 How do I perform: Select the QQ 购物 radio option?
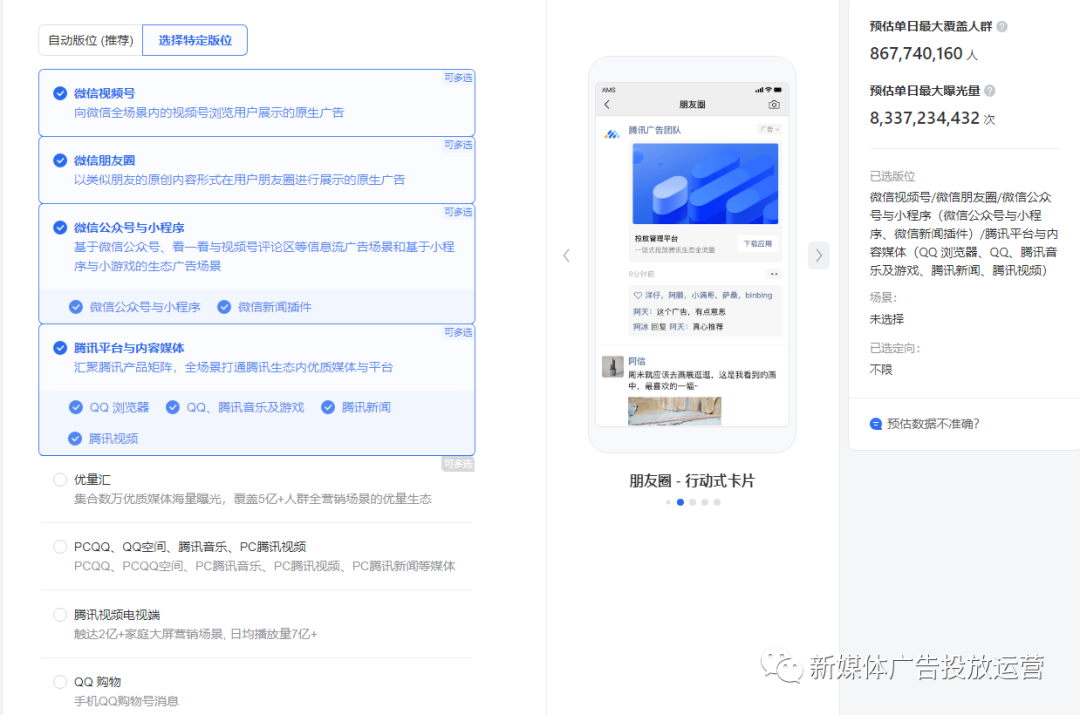point(61,682)
